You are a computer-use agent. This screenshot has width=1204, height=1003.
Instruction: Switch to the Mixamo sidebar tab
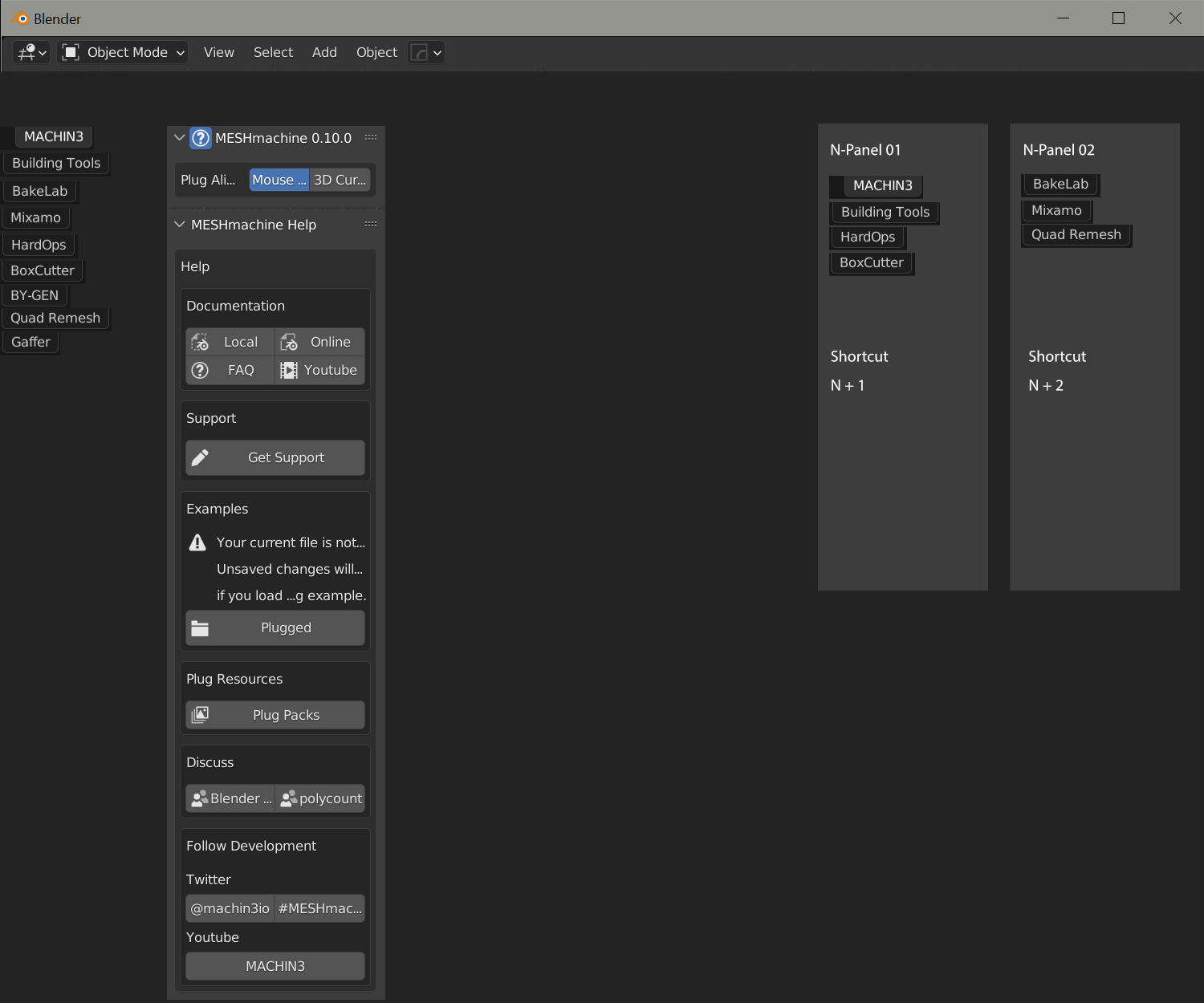coord(35,217)
